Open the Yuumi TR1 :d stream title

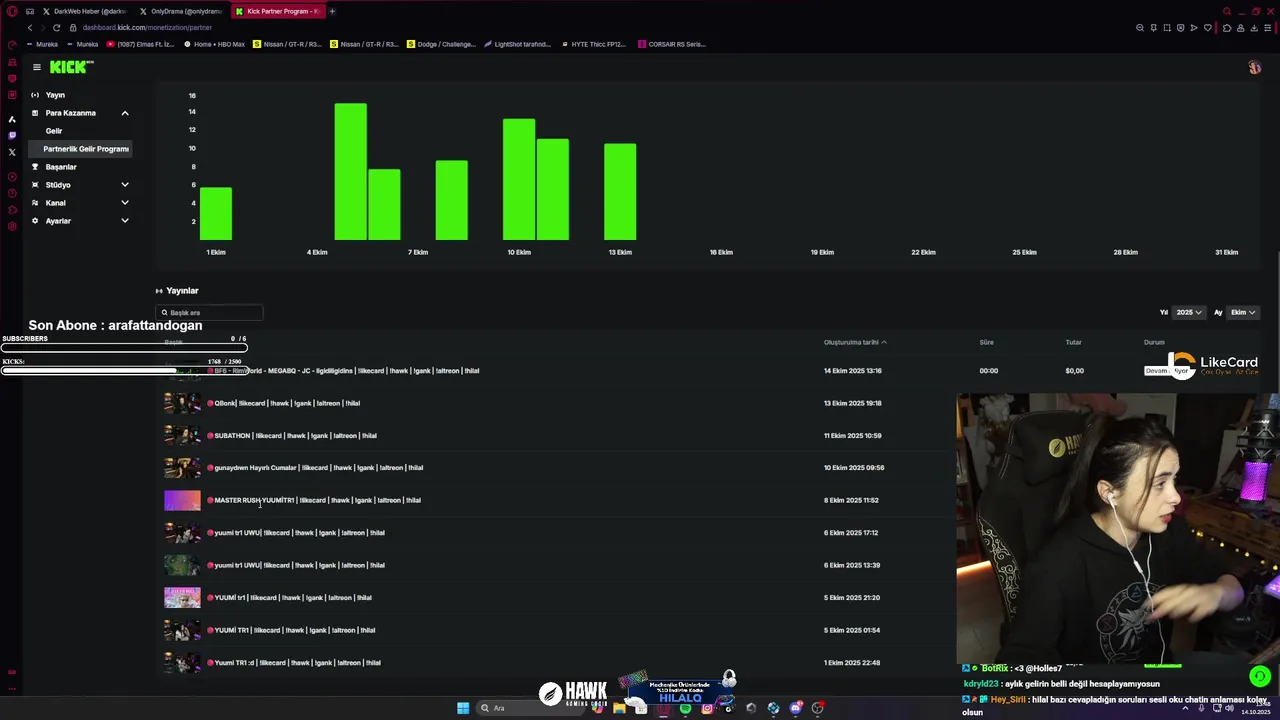(x=294, y=663)
